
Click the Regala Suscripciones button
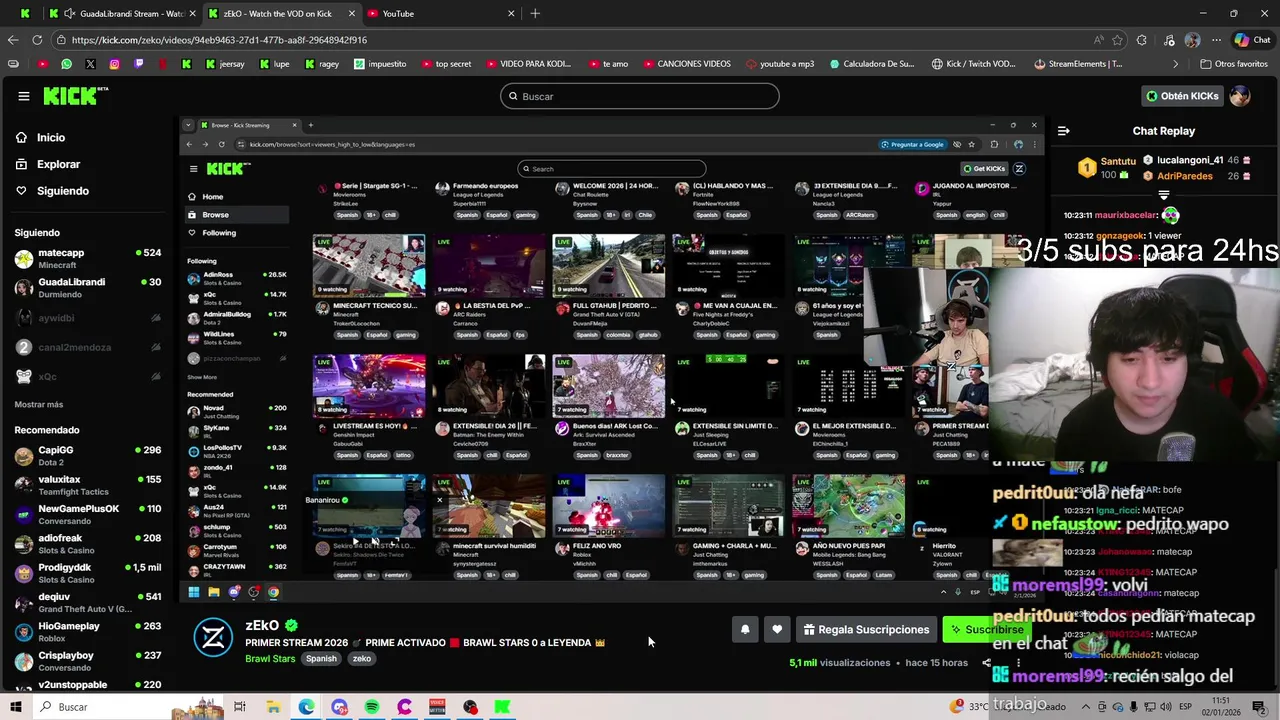pyautogui.click(x=866, y=629)
